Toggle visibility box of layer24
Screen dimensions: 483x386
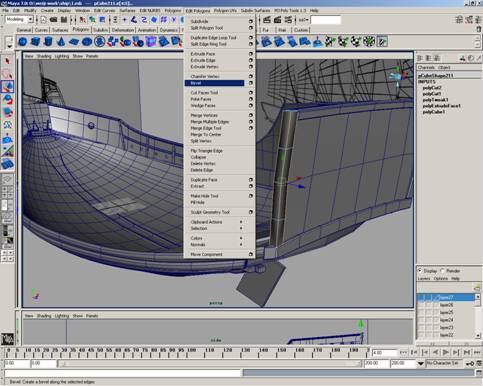[421, 320]
